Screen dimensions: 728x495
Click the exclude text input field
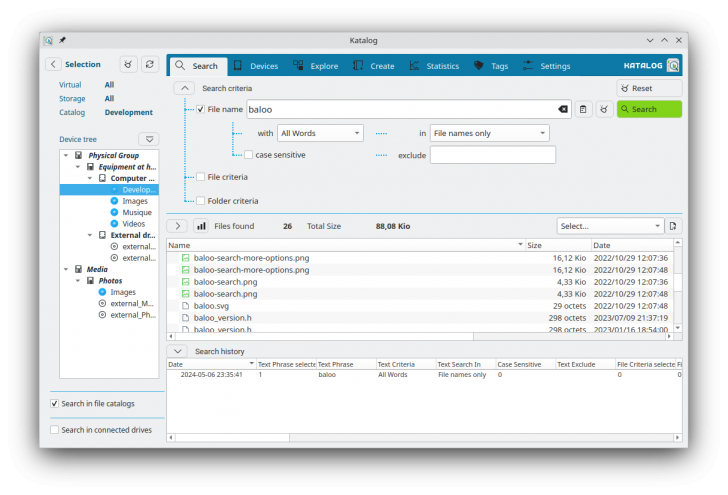pos(492,155)
